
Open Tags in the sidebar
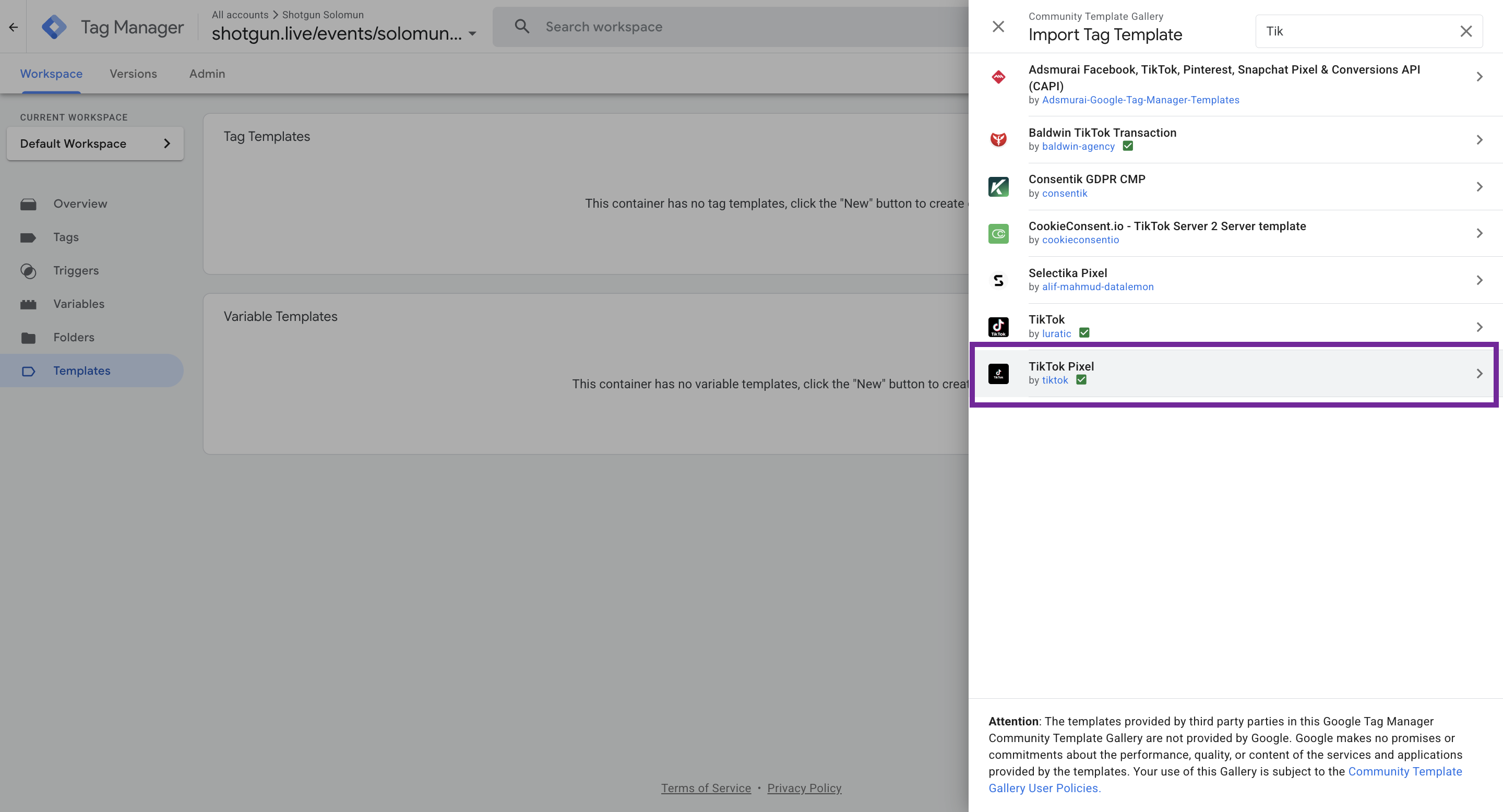pyautogui.click(x=66, y=237)
